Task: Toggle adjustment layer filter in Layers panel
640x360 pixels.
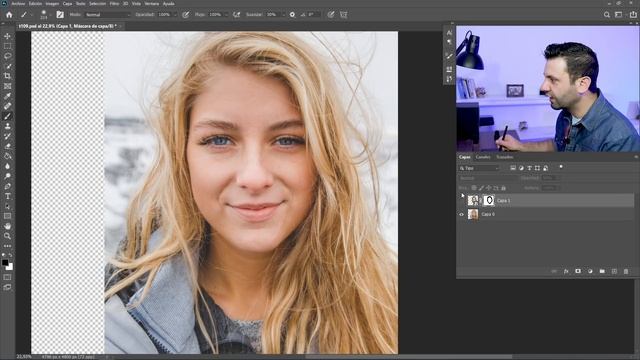Action: click(x=521, y=168)
